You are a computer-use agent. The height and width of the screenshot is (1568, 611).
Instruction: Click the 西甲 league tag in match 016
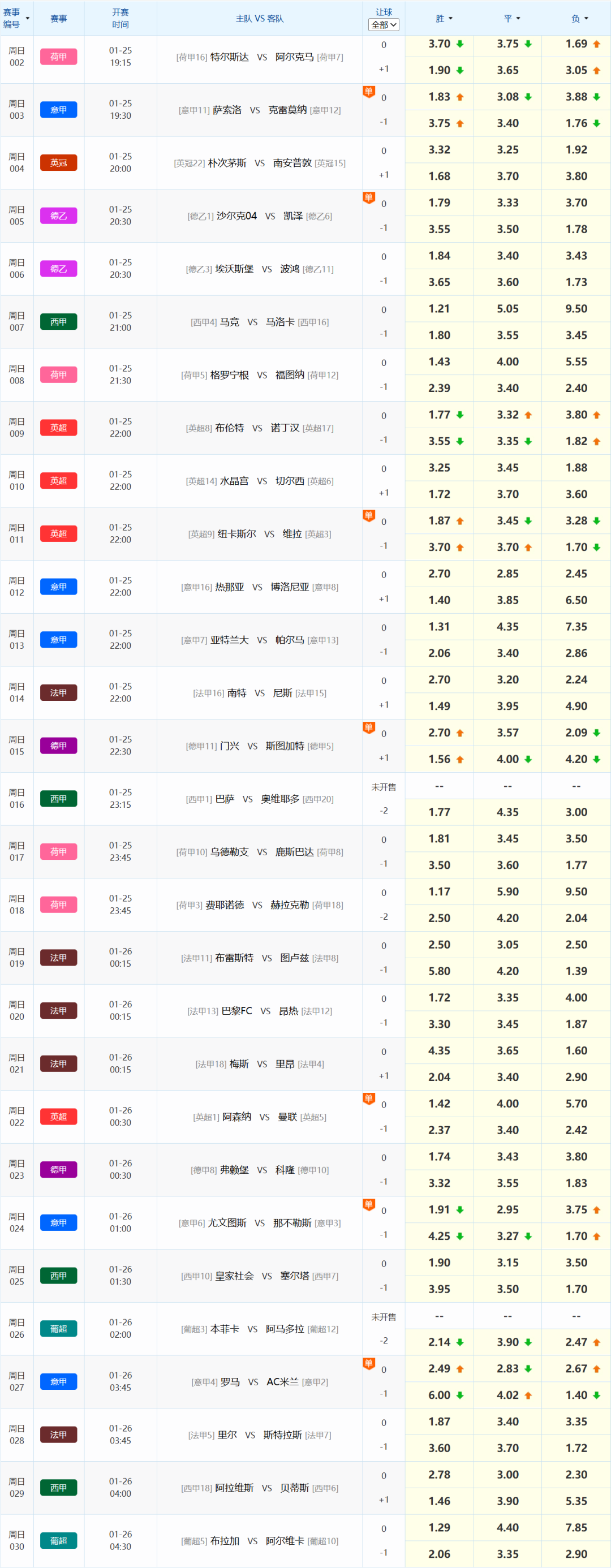tap(58, 799)
